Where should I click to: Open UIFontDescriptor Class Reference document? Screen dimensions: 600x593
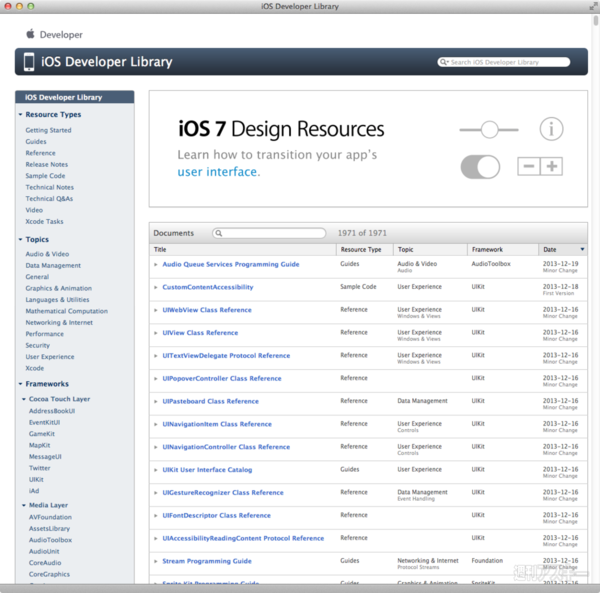(216, 515)
